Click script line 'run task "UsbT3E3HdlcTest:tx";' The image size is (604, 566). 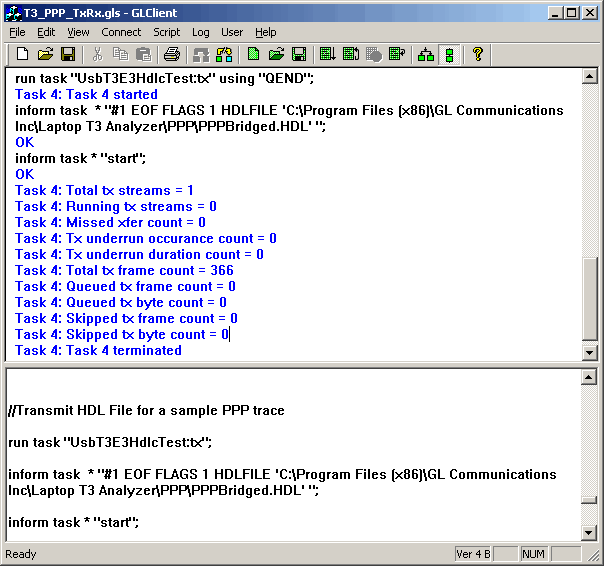coord(110,442)
